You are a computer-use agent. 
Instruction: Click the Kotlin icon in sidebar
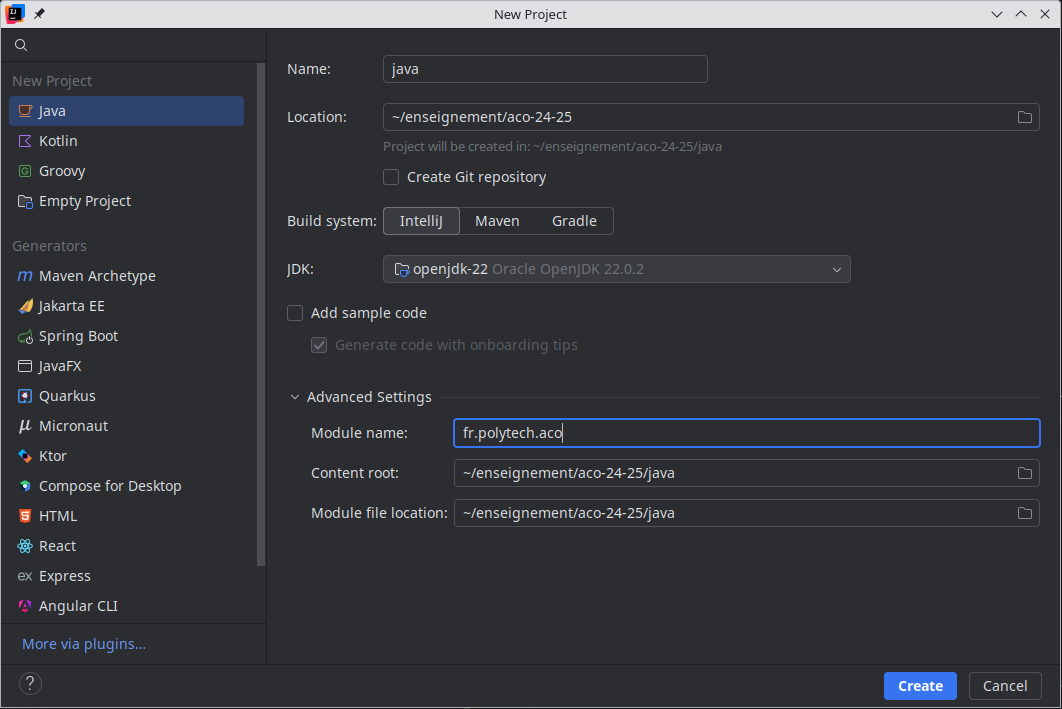click(x=25, y=141)
